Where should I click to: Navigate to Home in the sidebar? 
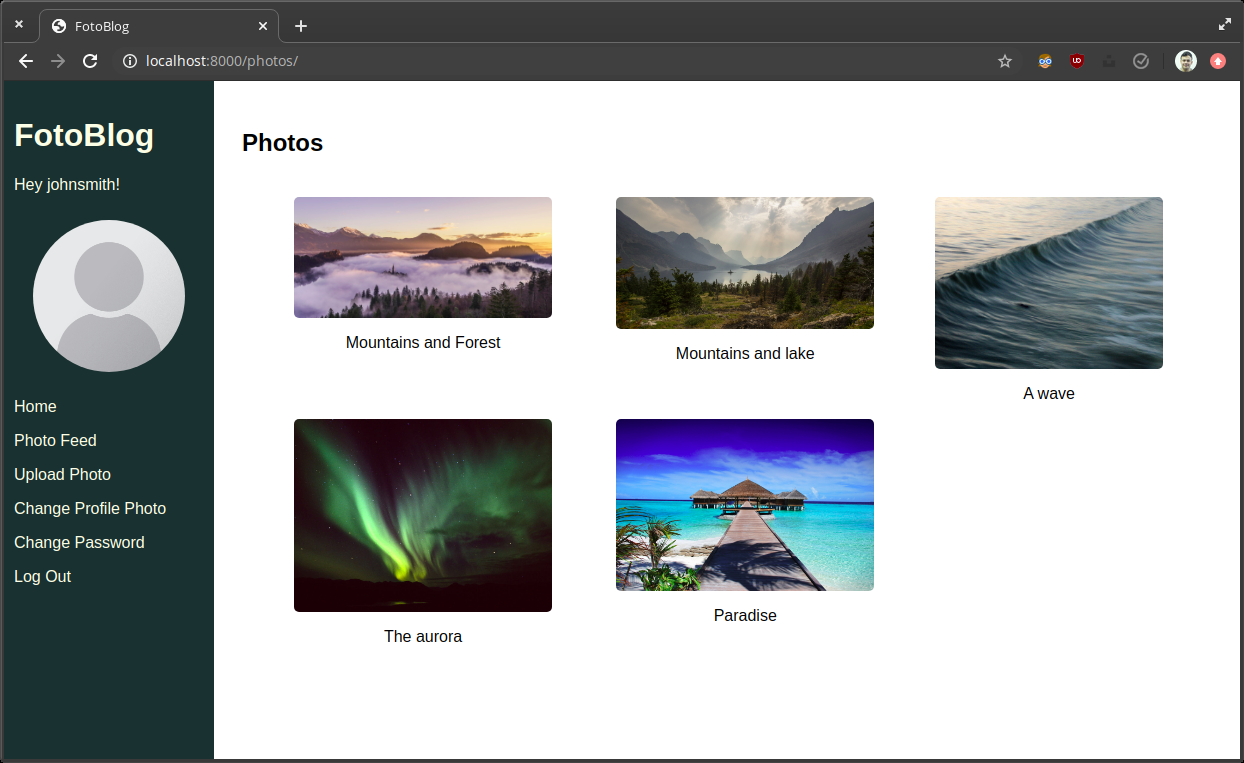tap(35, 406)
